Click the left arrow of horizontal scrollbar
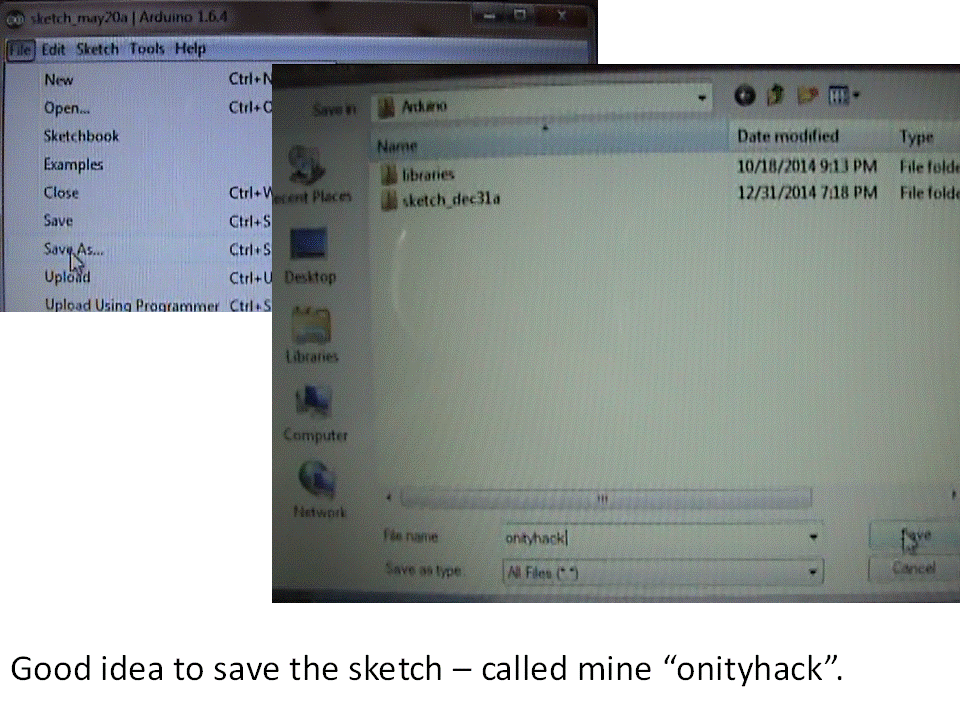This screenshot has height=720, width=960. click(389, 498)
